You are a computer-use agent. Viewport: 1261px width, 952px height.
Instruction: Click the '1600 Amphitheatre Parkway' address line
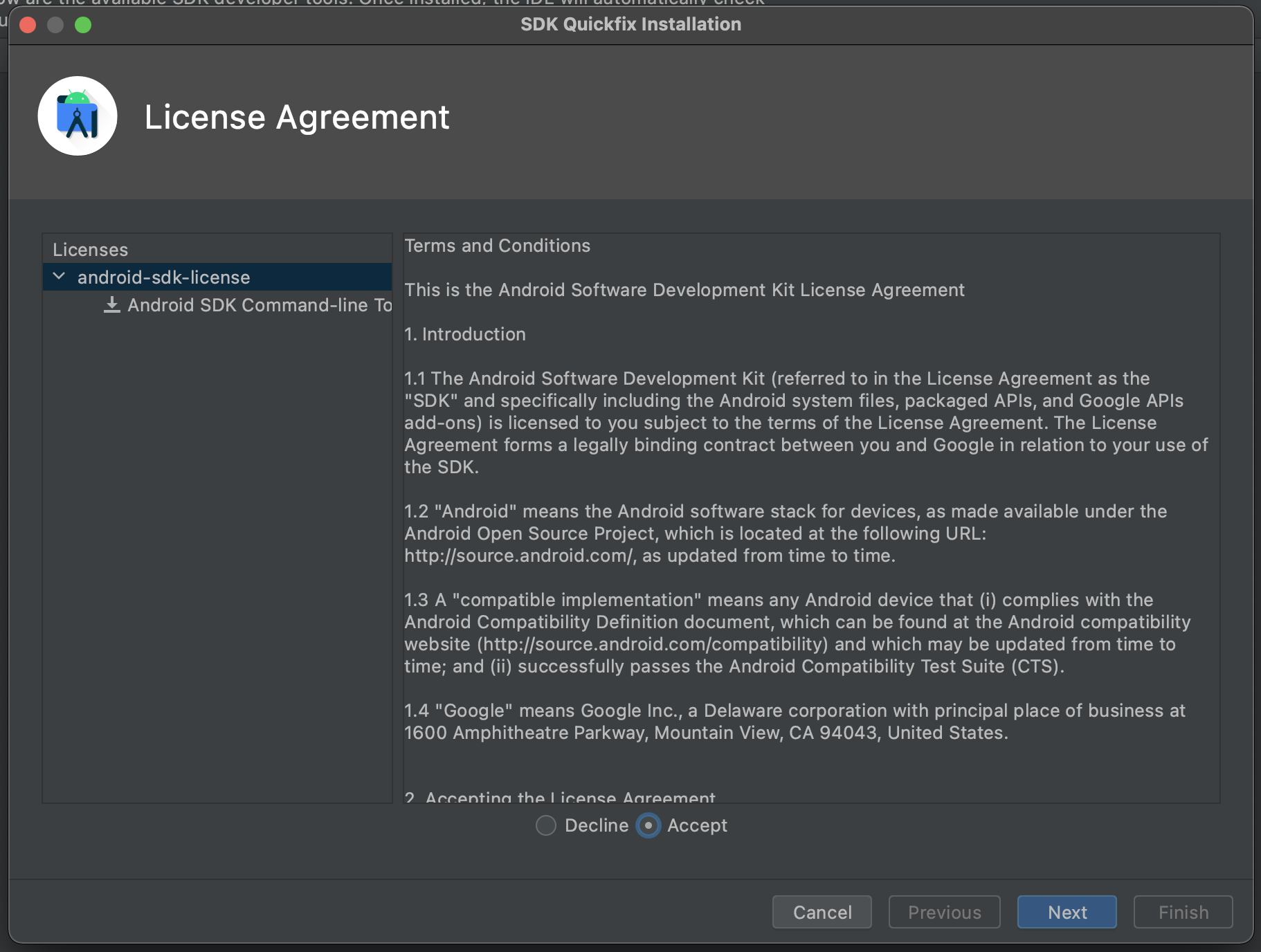pyautogui.click(x=706, y=733)
